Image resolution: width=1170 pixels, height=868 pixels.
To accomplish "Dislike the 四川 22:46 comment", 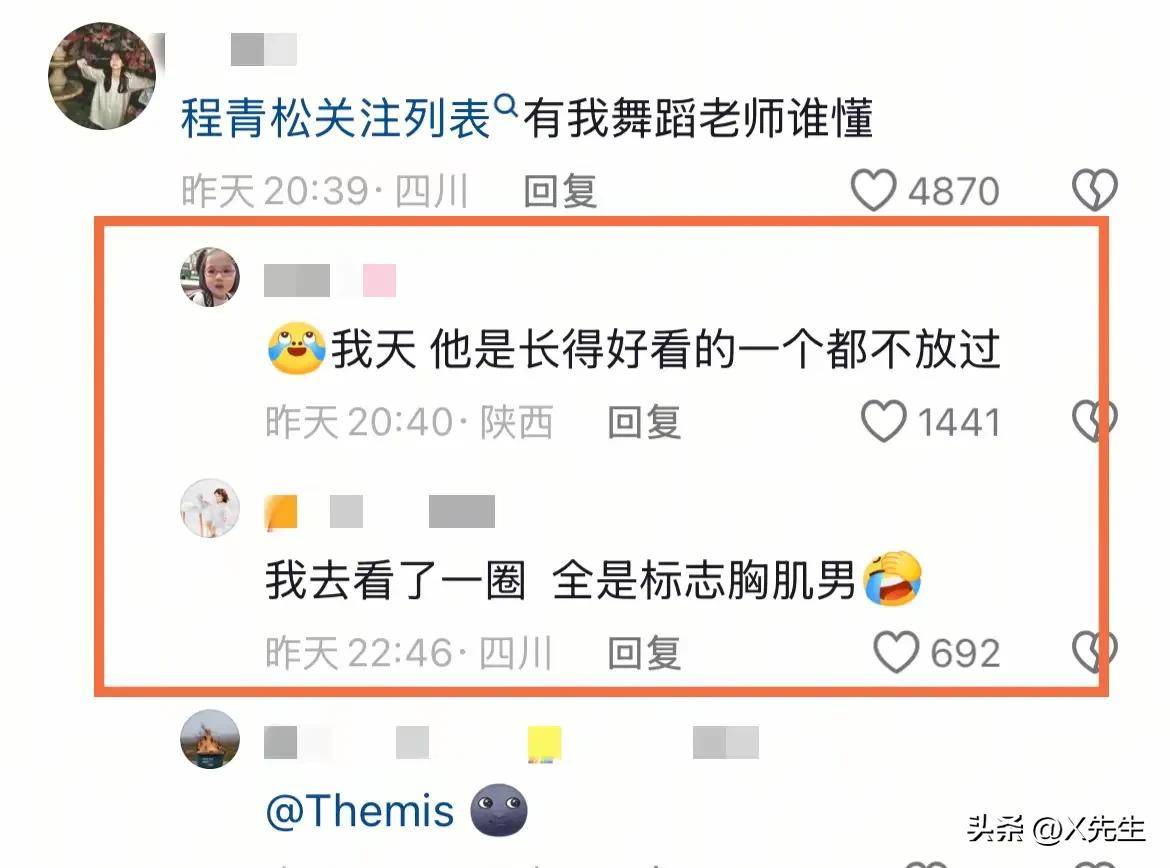I will tap(1094, 652).
